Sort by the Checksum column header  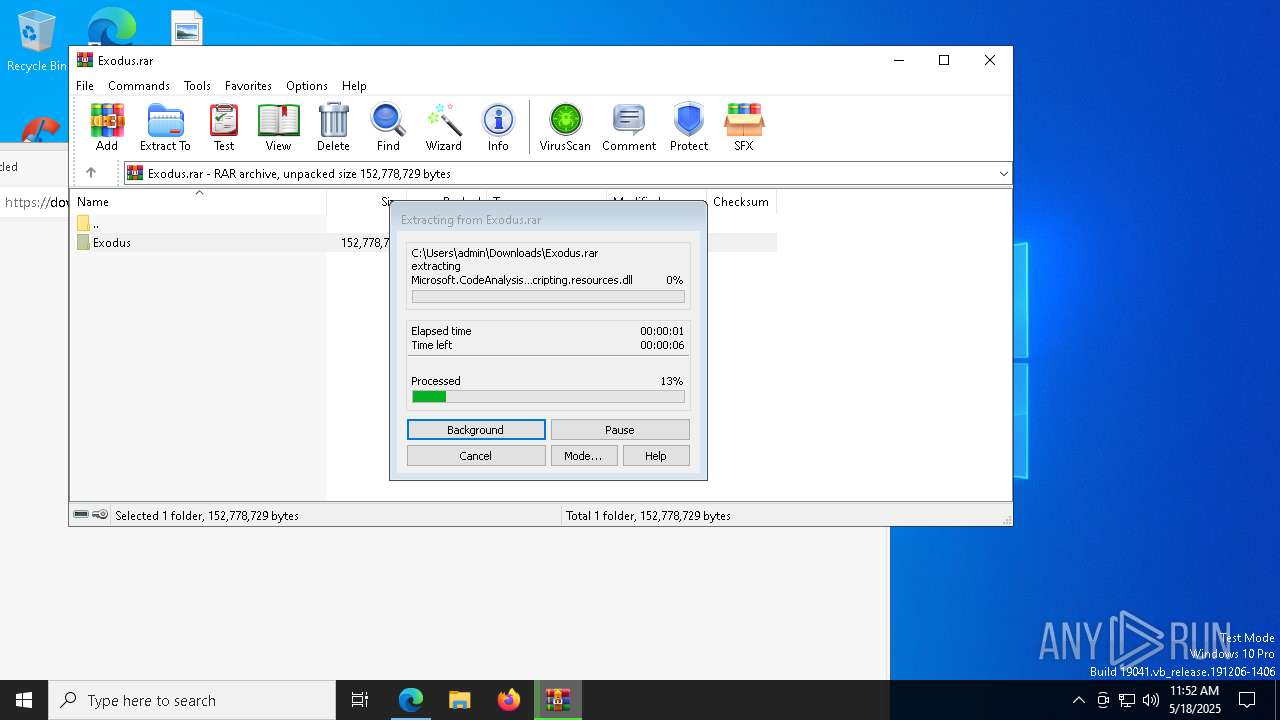741,202
